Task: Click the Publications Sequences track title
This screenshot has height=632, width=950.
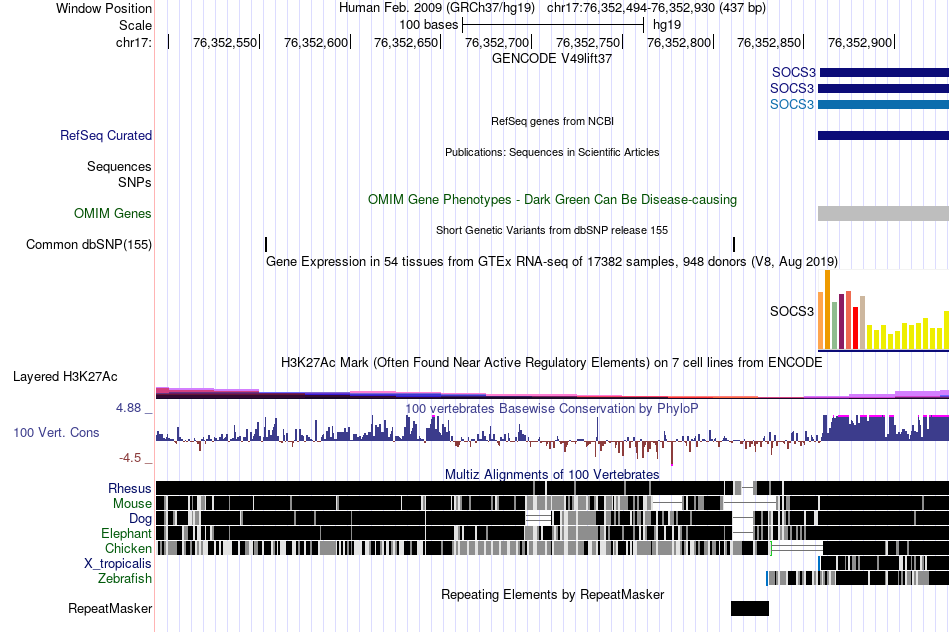Action: 552,152
